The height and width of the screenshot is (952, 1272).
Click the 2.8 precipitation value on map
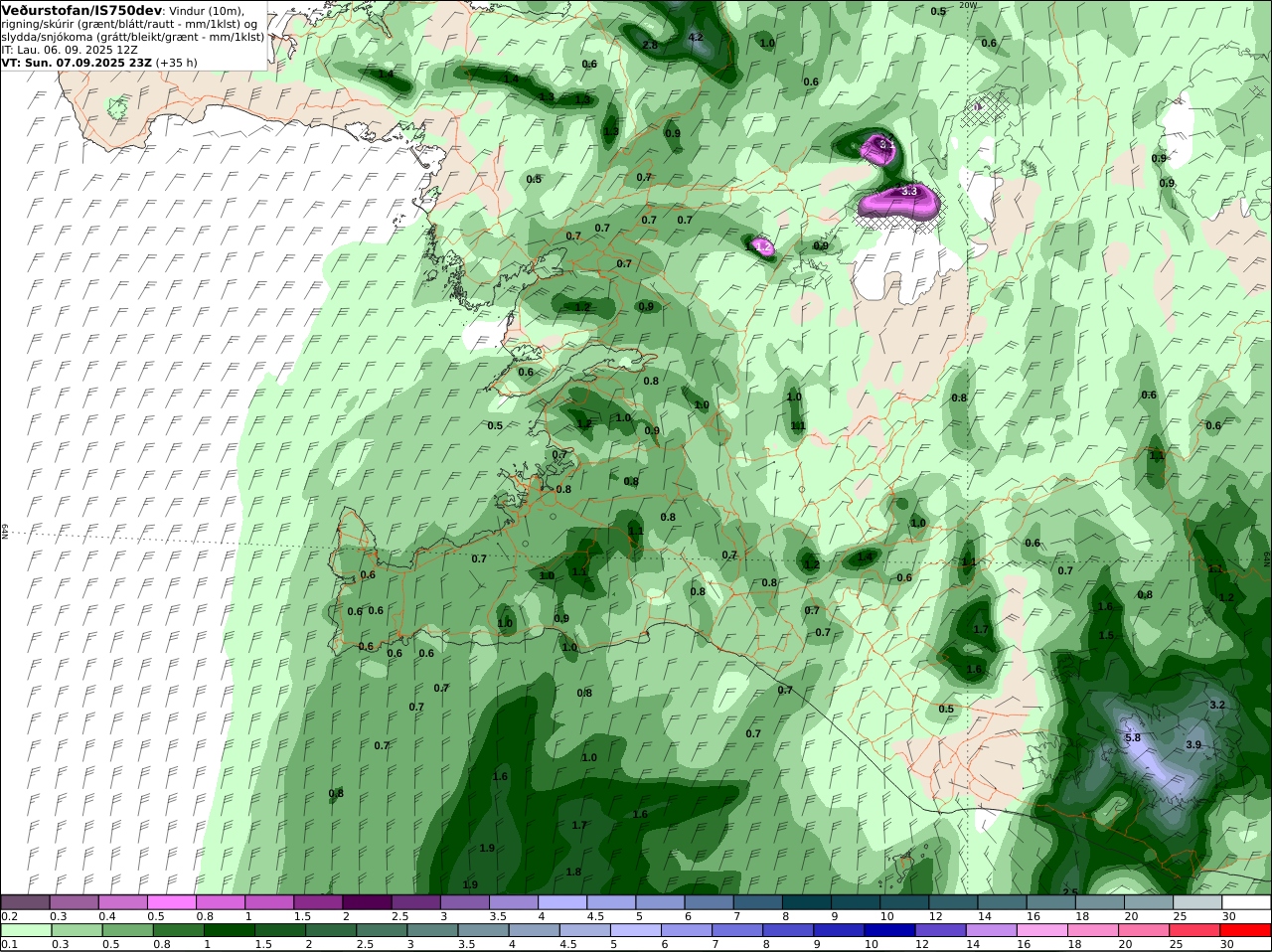click(650, 45)
